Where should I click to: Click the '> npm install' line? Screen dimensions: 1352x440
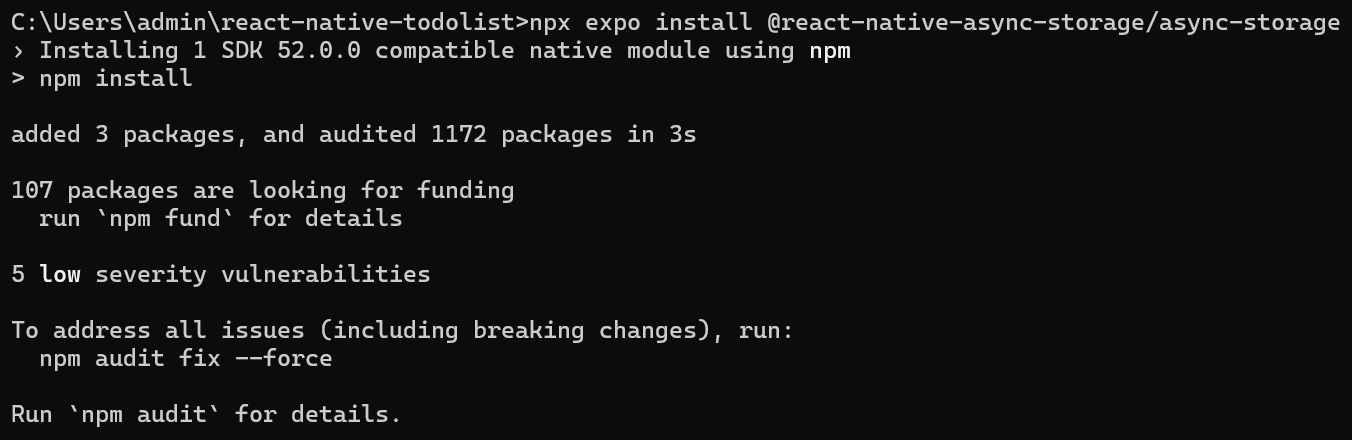pyautogui.click(x=102, y=78)
